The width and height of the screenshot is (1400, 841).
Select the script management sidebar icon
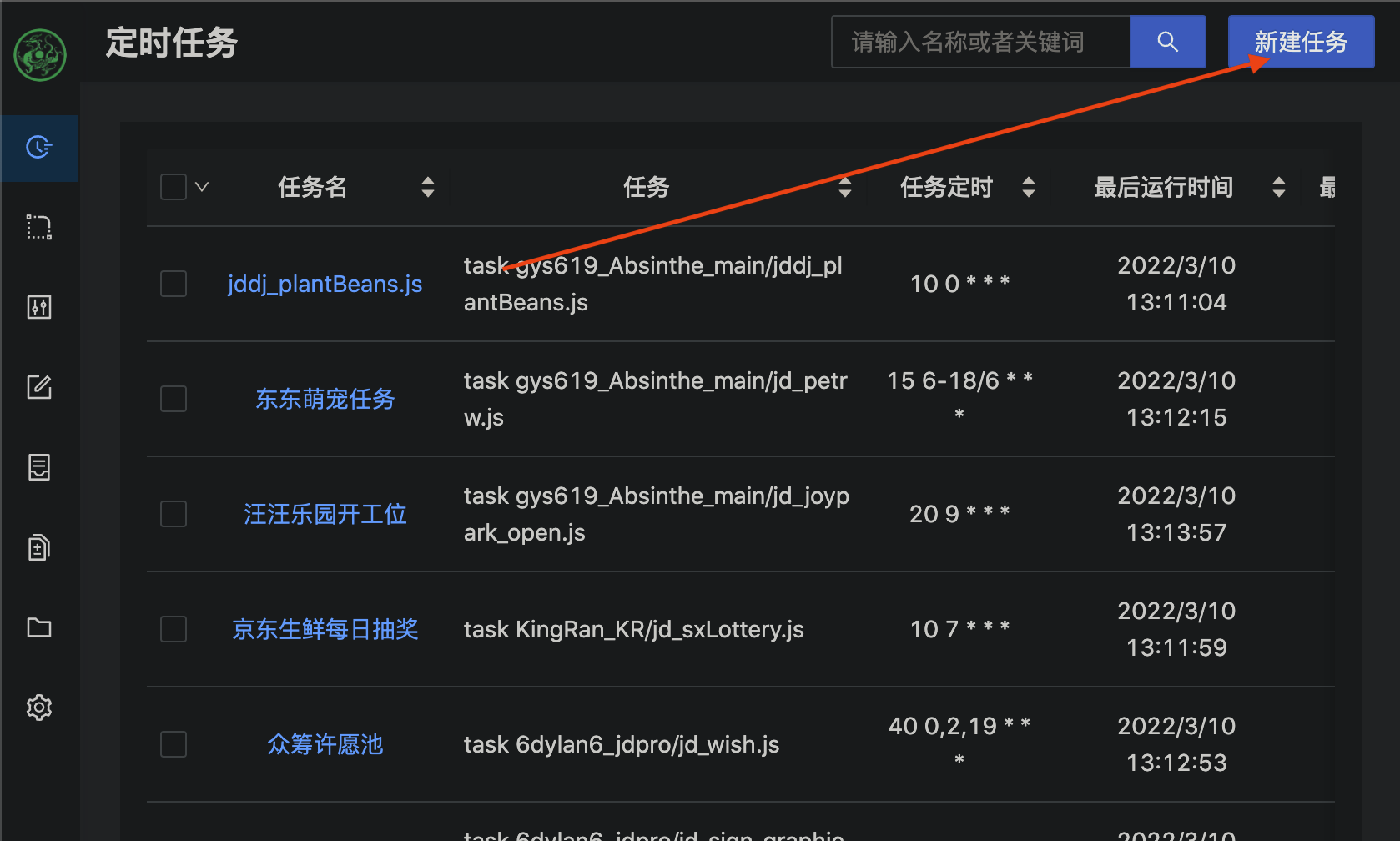[x=38, y=546]
